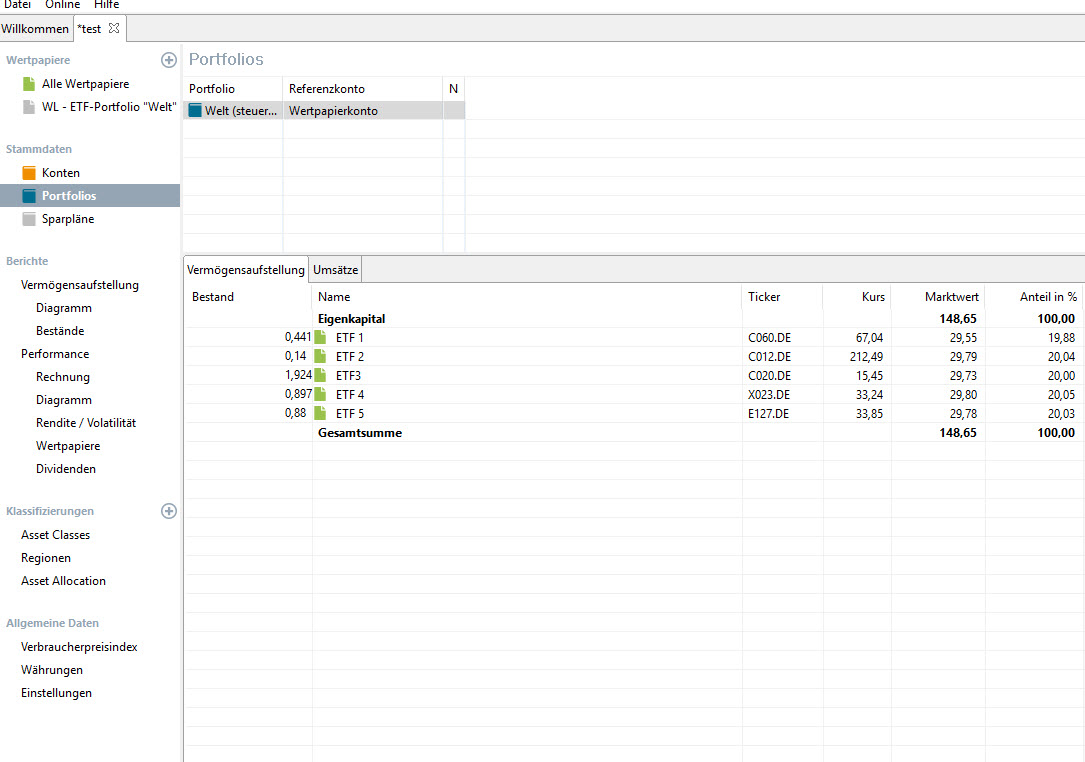Image resolution: width=1085 pixels, height=762 pixels.
Task: Click the green icon beside ETF 1
Action: (x=321, y=338)
